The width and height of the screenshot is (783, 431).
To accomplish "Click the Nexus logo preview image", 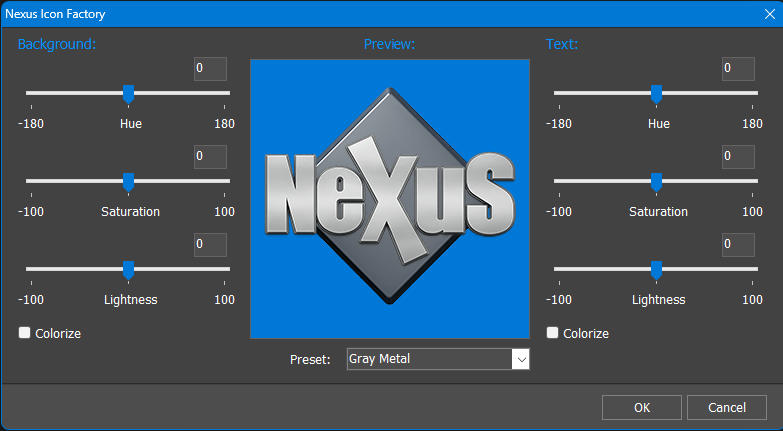I will point(390,198).
